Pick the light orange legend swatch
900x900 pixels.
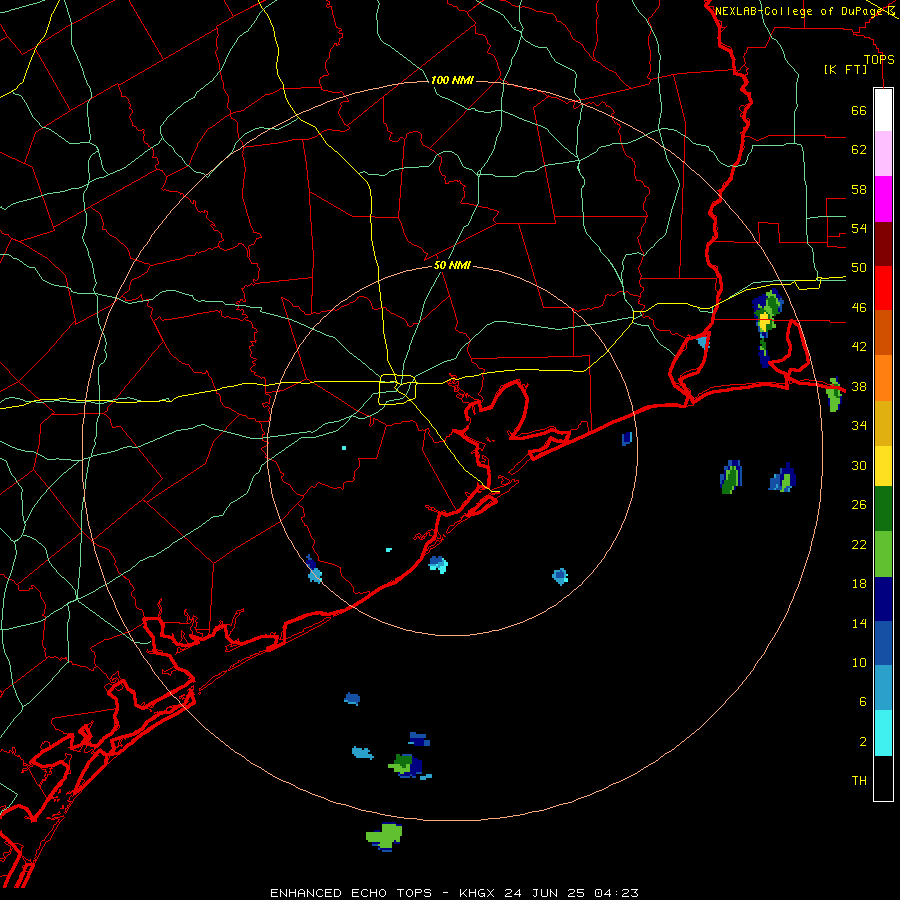883,378
